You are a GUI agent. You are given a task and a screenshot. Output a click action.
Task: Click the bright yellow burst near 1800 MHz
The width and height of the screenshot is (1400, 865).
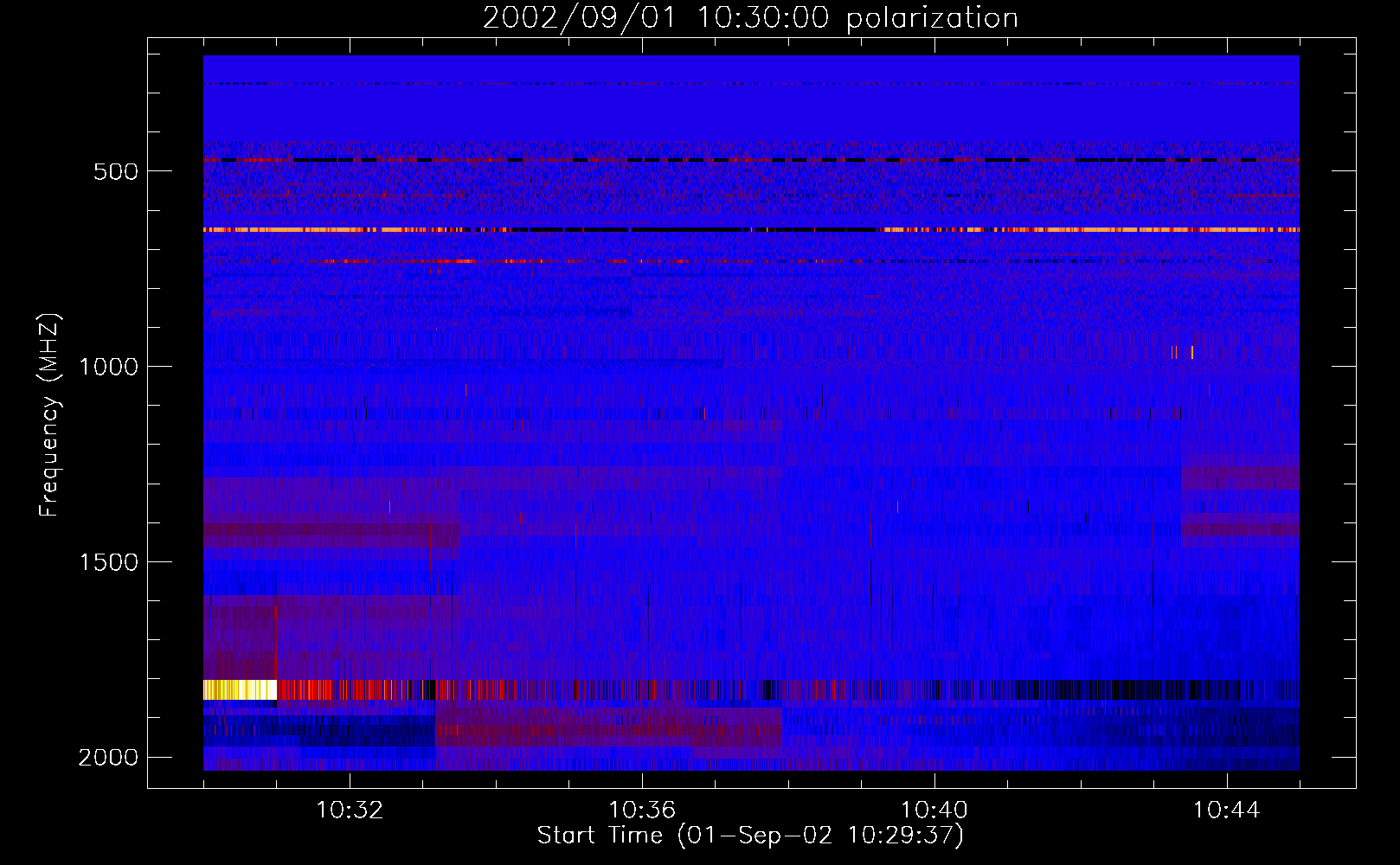[240, 689]
